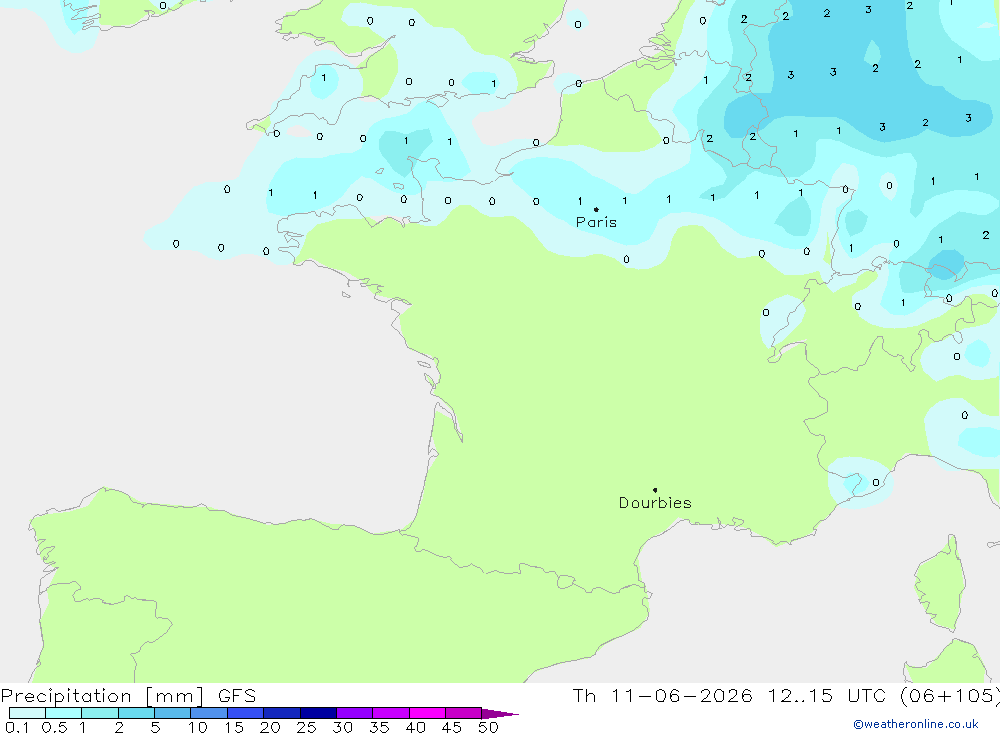Pick the 20–25 mm legend color swatch
1000x733 pixels.
(282, 713)
